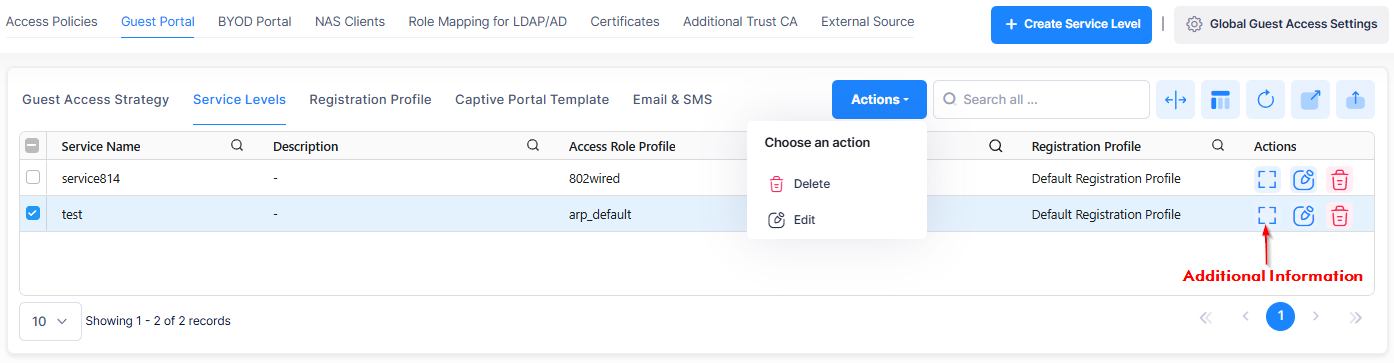
Task: Open External Source tab
Action: coord(868,21)
